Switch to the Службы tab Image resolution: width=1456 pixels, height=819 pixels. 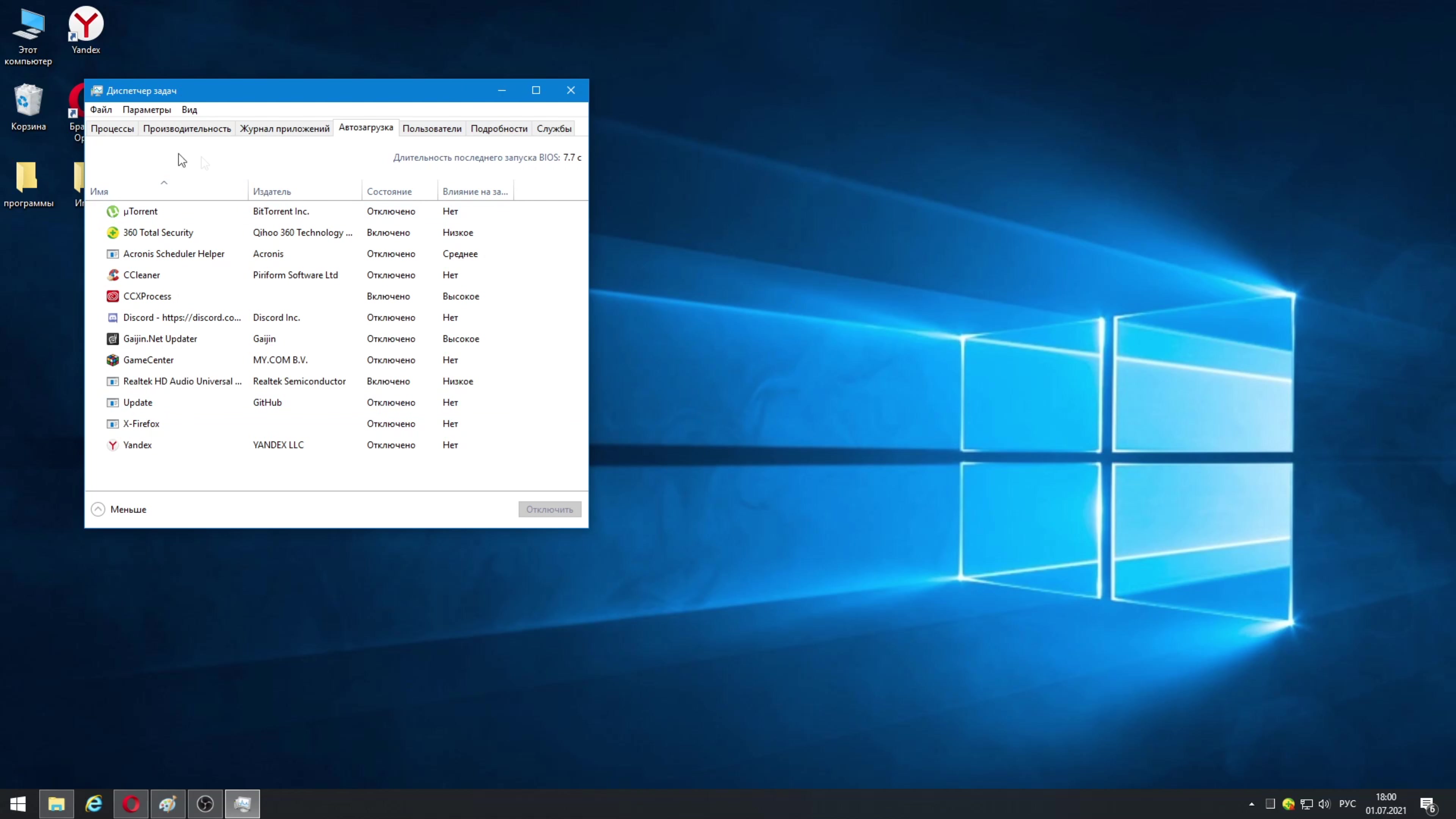[554, 128]
